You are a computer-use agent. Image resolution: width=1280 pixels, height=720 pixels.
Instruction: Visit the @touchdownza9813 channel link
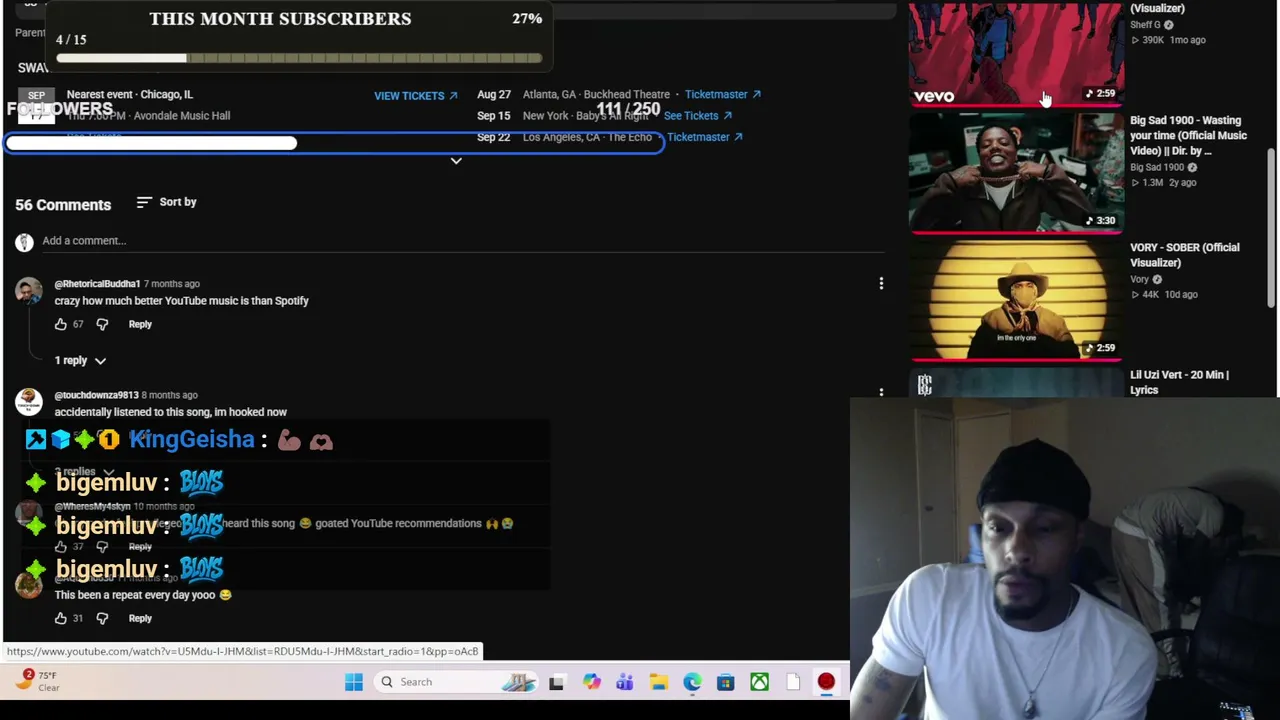tap(96, 395)
